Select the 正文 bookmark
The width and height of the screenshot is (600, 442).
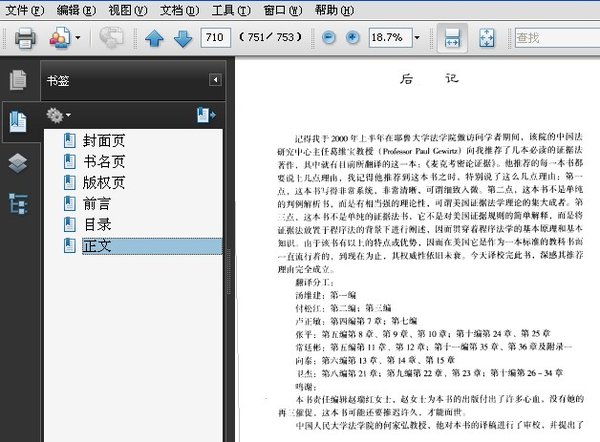point(152,246)
